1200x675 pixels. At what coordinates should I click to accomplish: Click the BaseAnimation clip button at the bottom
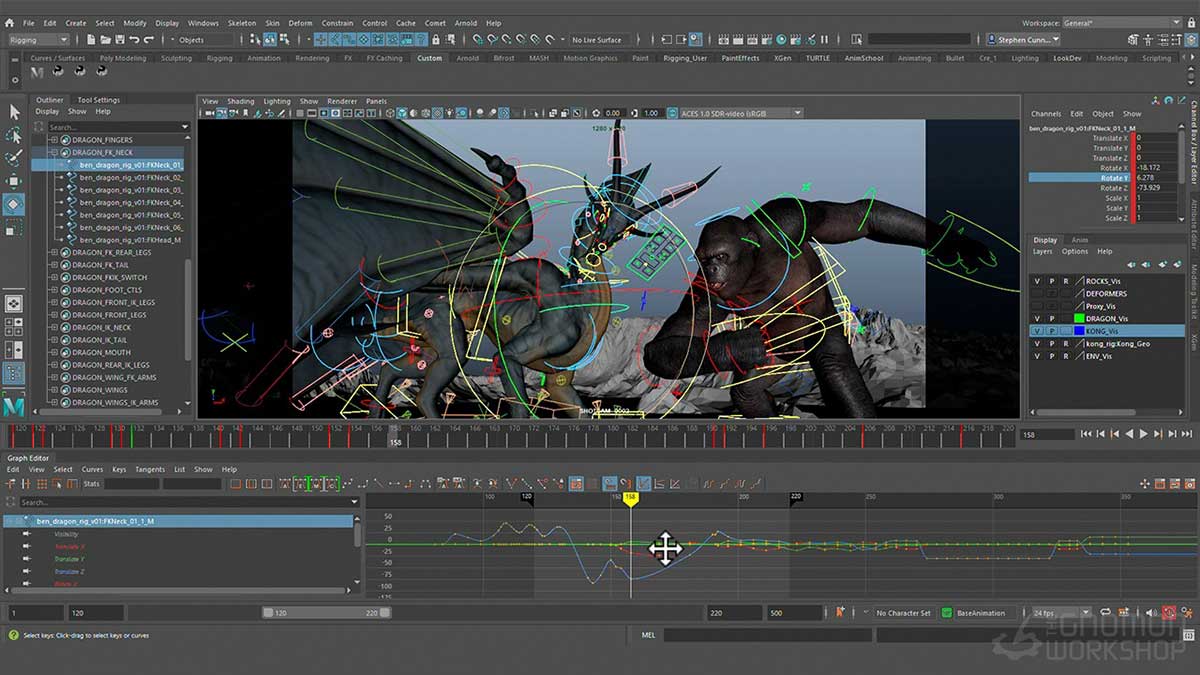980,612
